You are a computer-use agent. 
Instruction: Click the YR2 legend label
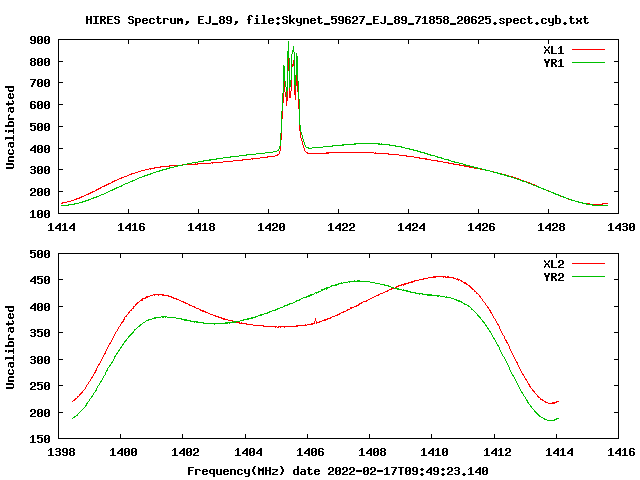pyautogui.click(x=553, y=277)
